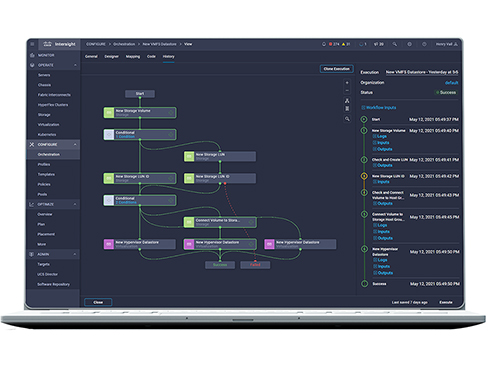This screenshot has height=366, width=488.
Task: Open Kubernetes in the sidebar
Action: point(47,135)
